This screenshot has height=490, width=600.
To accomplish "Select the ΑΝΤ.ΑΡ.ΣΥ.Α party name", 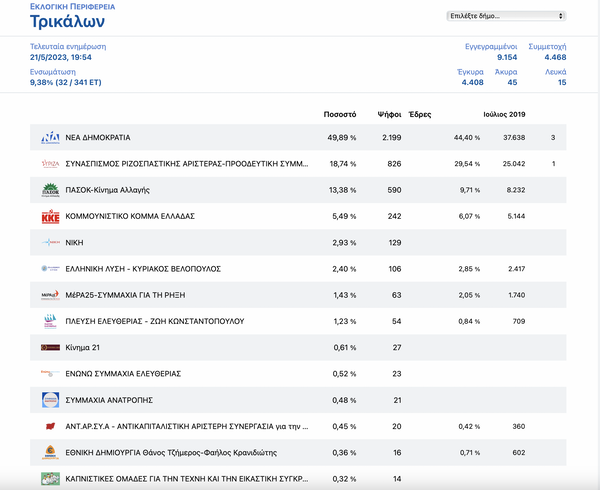I will (x=187, y=426).
